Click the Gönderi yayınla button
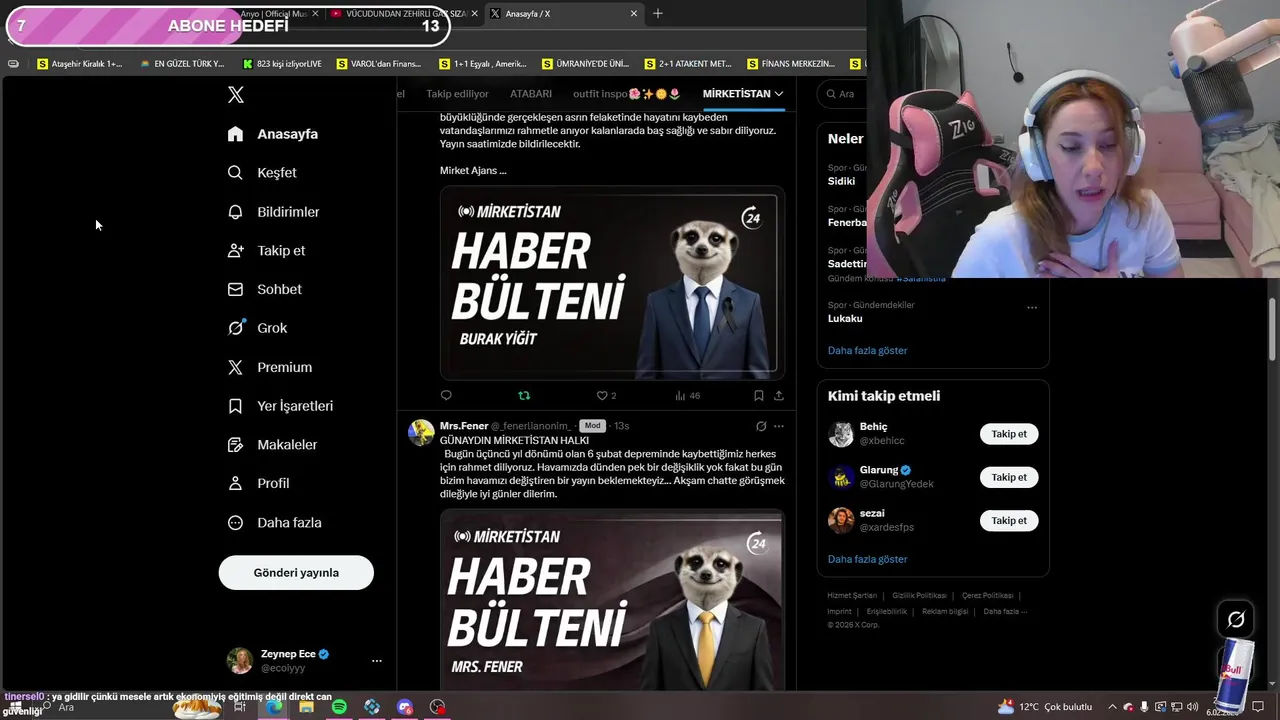 [x=296, y=573]
